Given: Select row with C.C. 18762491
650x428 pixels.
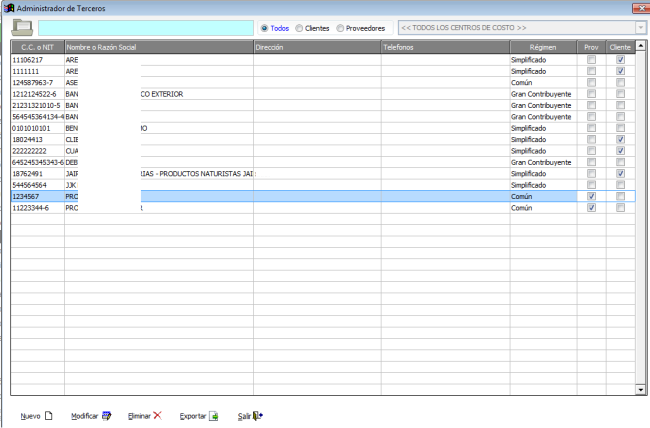Looking at the screenshot, I should coord(323,173).
